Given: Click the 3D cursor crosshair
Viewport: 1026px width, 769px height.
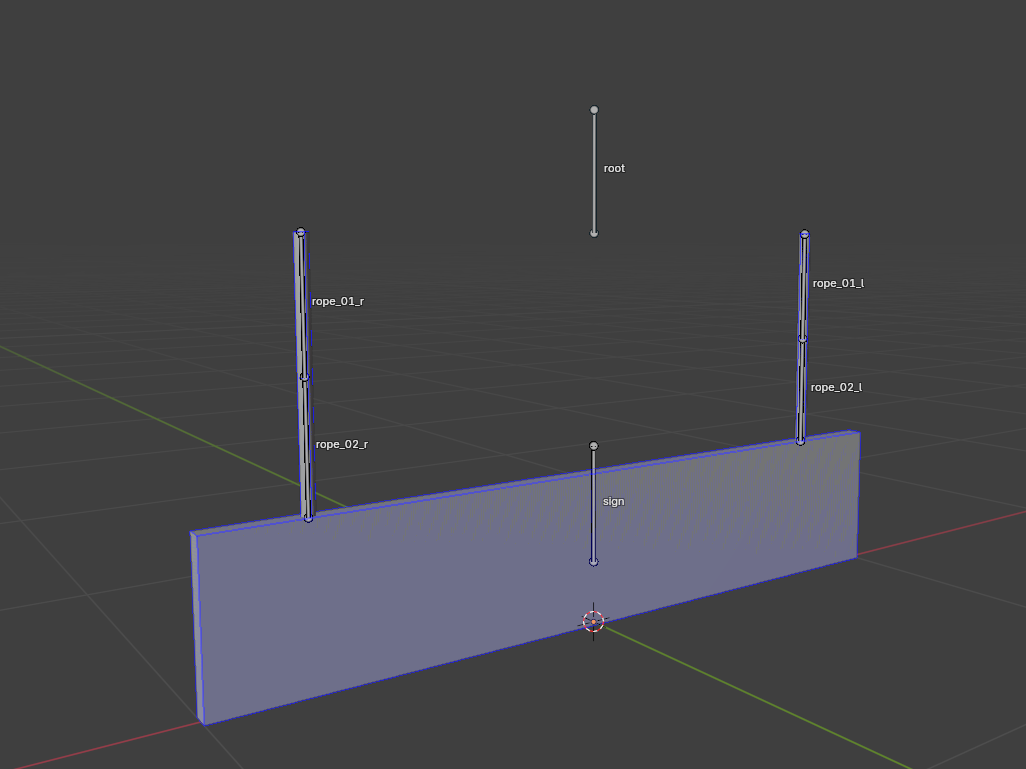Looking at the screenshot, I should 594,622.
